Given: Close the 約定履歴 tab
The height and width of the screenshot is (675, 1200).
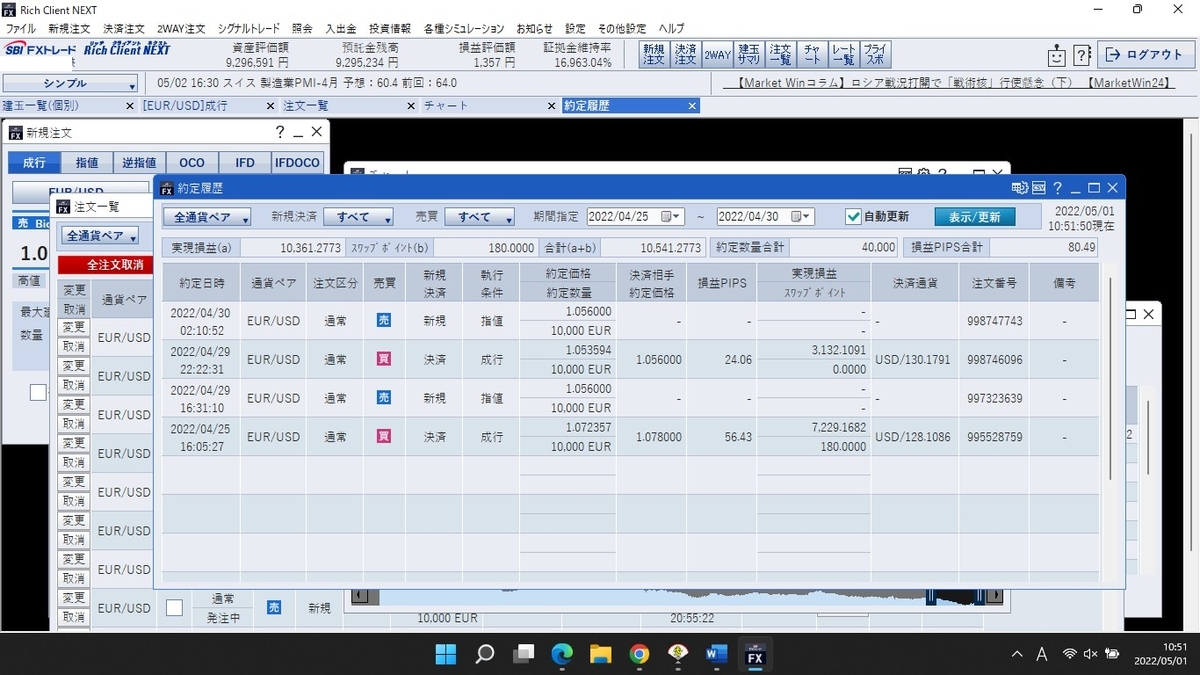Looking at the screenshot, I should [x=692, y=105].
